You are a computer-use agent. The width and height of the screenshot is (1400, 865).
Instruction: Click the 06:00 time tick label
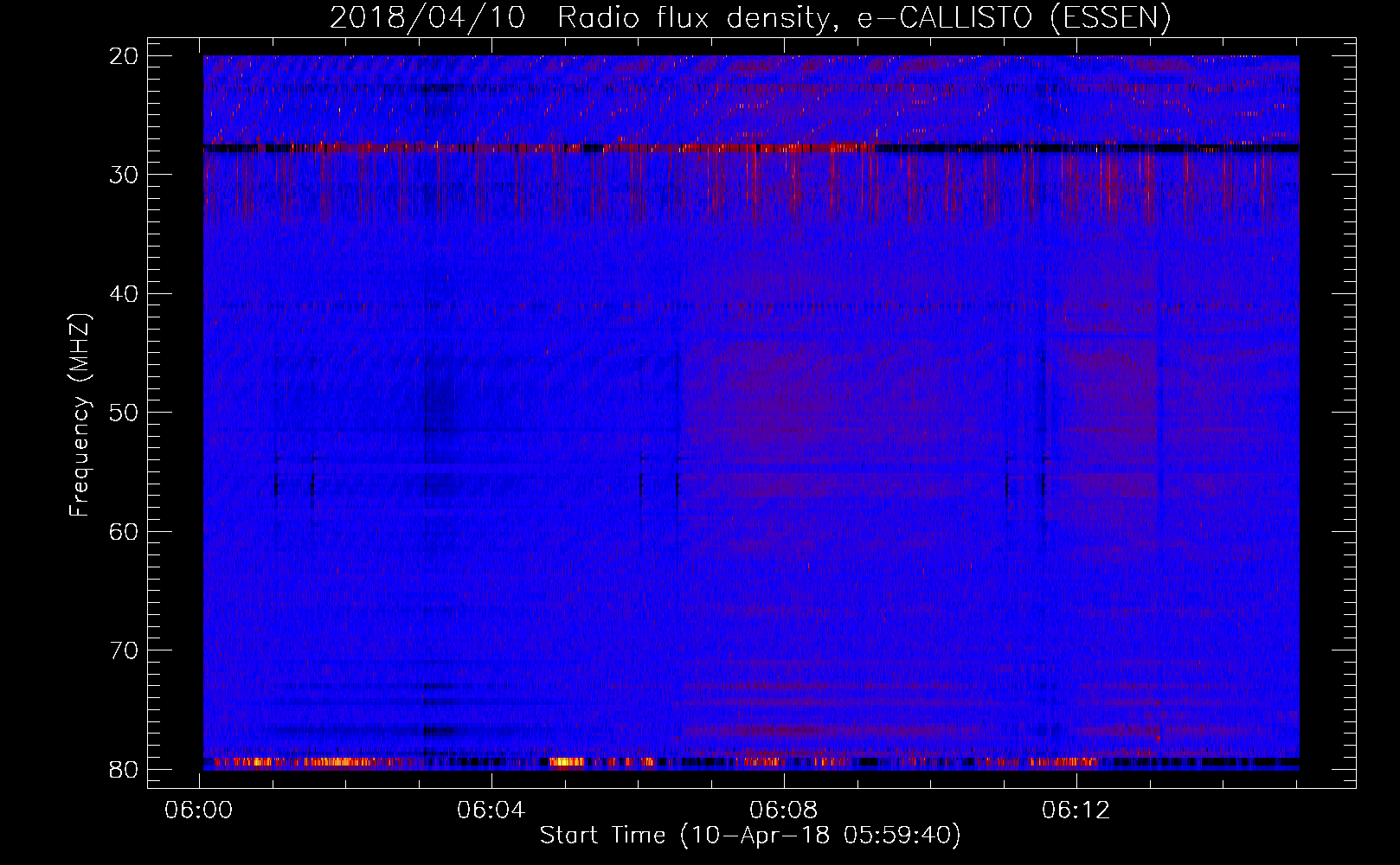pos(200,810)
